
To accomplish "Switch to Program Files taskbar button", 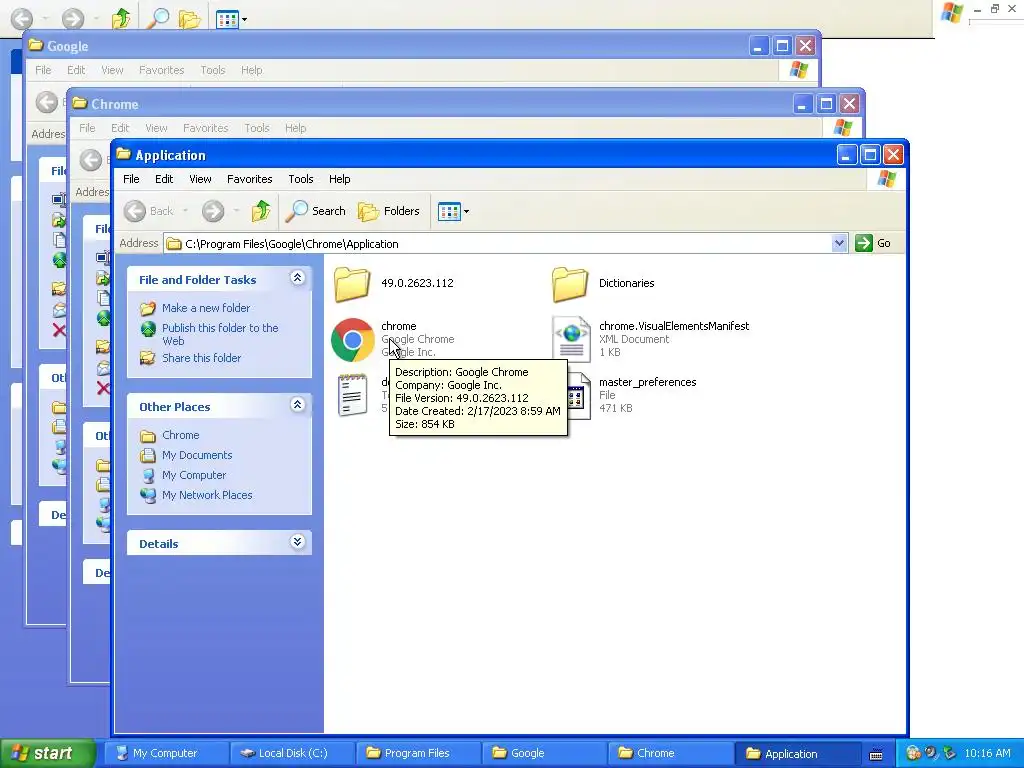I will pos(418,753).
